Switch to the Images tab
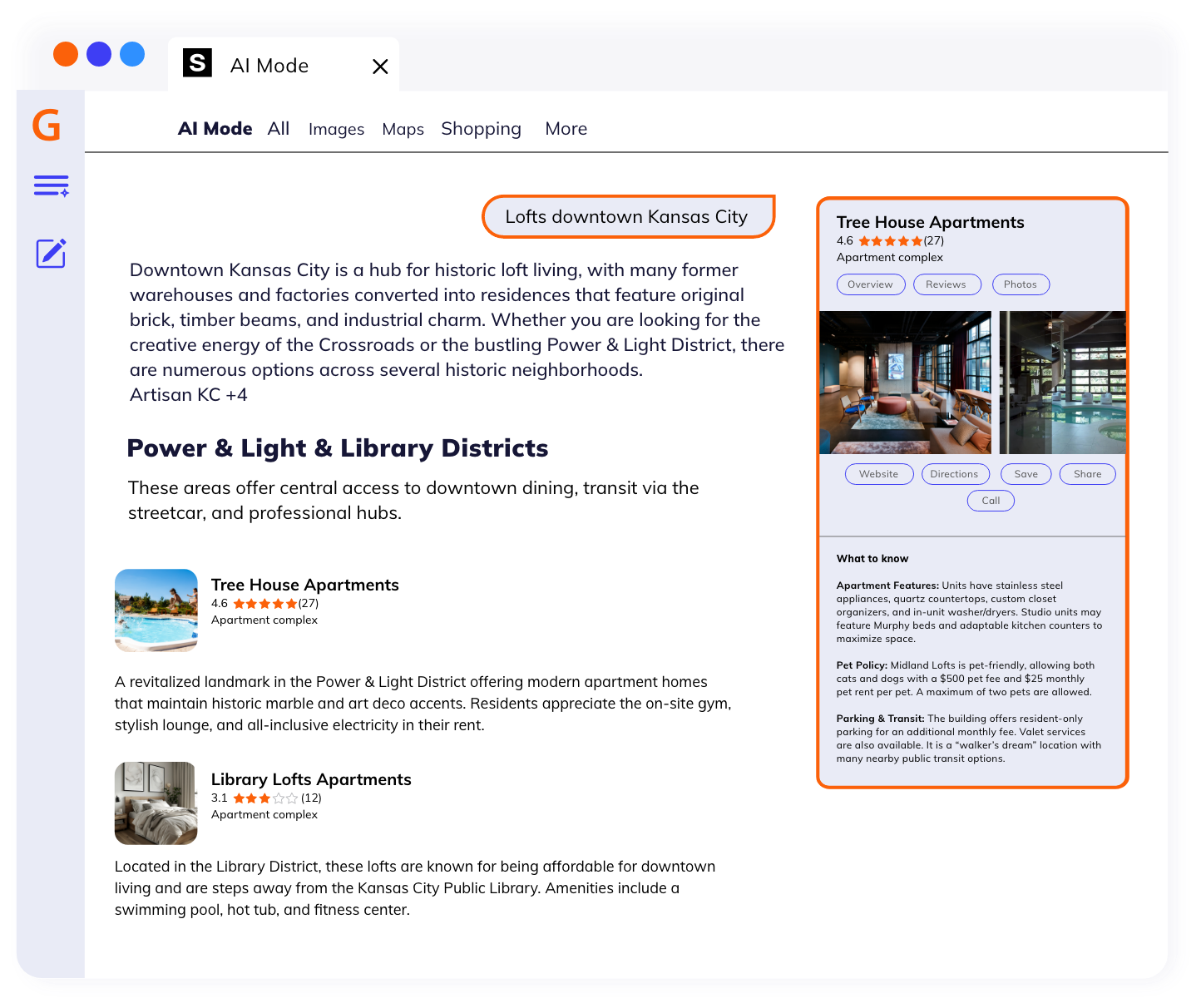Image resolution: width=1201 pixels, height=1008 pixels. click(x=336, y=130)
